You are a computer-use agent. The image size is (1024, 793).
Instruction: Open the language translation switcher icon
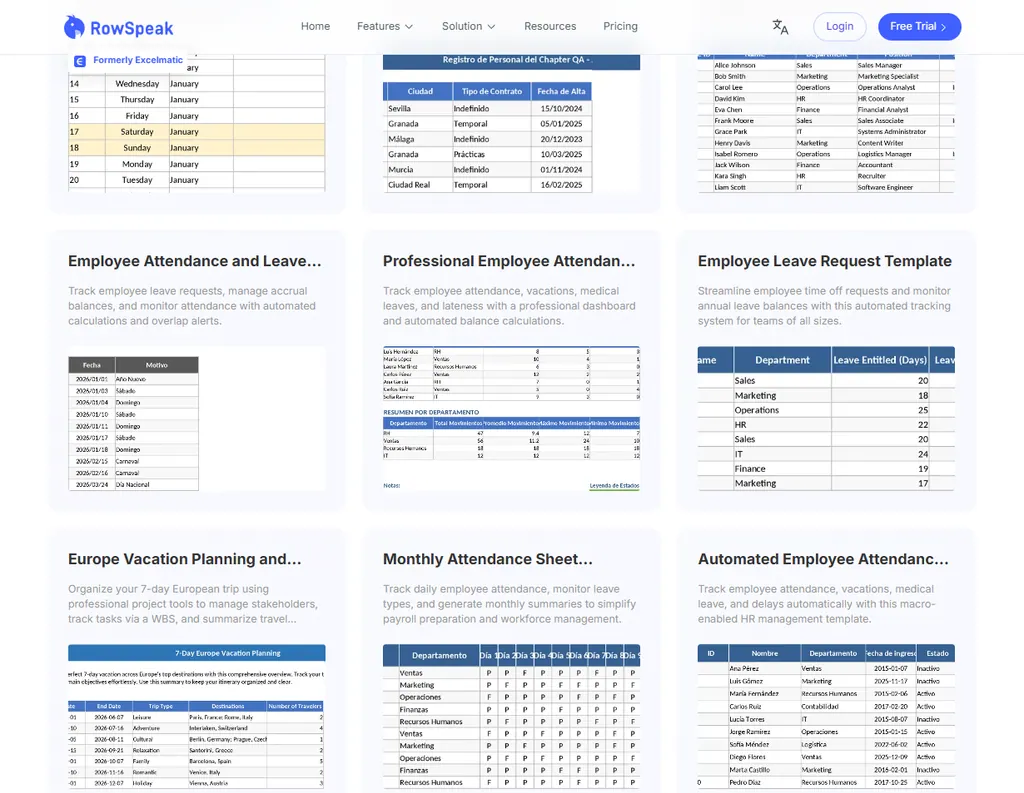pos(780,27)
